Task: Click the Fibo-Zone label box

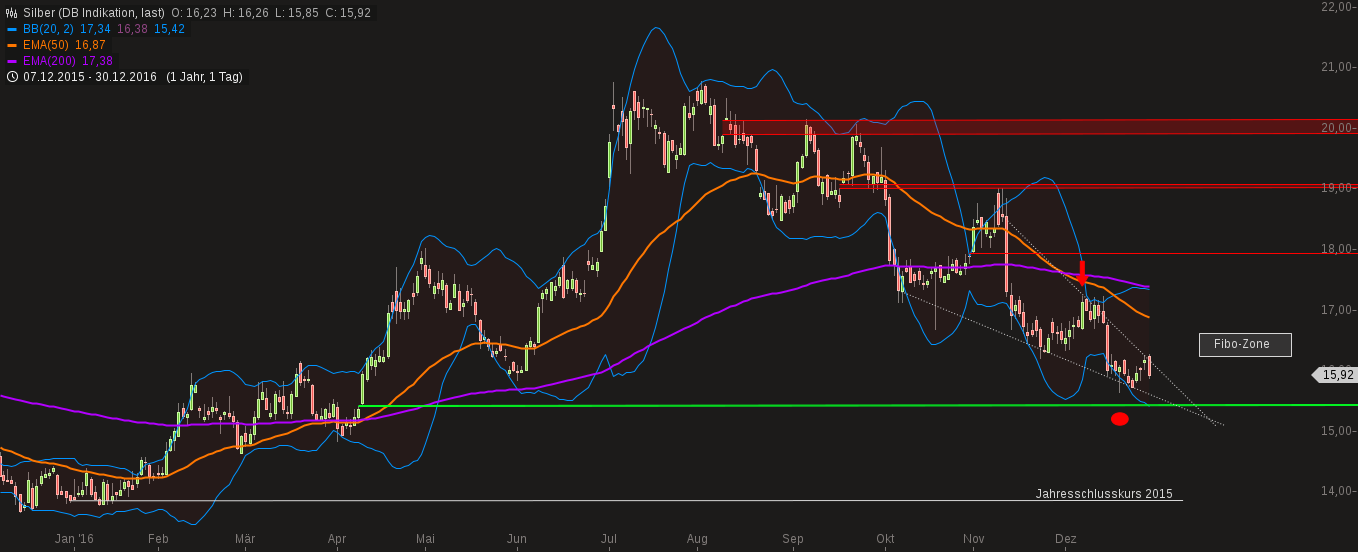Action: (x=1245, y=344)
